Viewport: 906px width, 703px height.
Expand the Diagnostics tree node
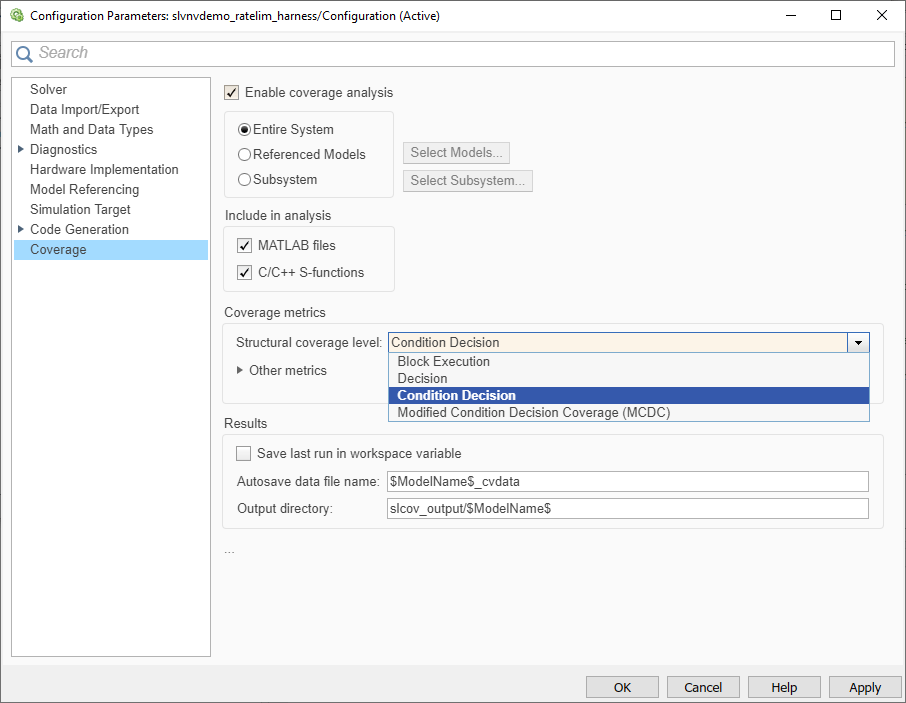tap(21, 150)
